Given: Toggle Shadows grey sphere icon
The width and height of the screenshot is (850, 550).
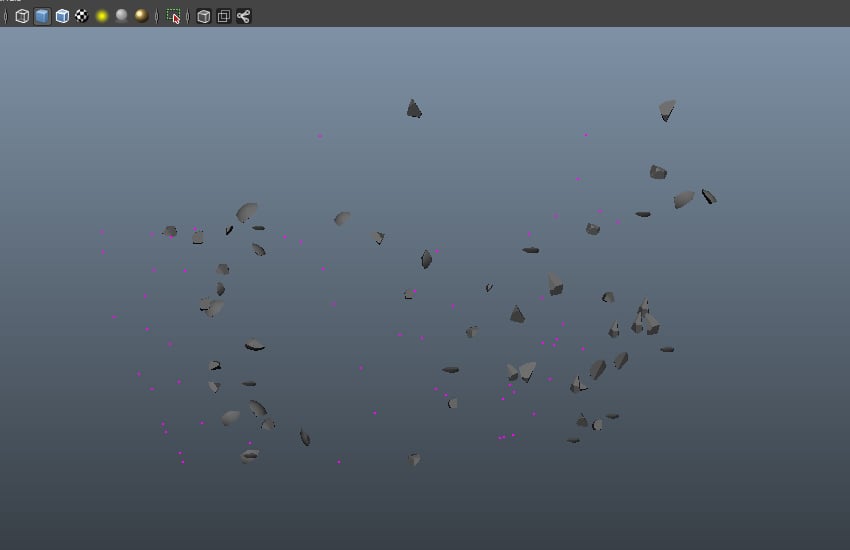Looking at the screenshot, I should (121, 16).
